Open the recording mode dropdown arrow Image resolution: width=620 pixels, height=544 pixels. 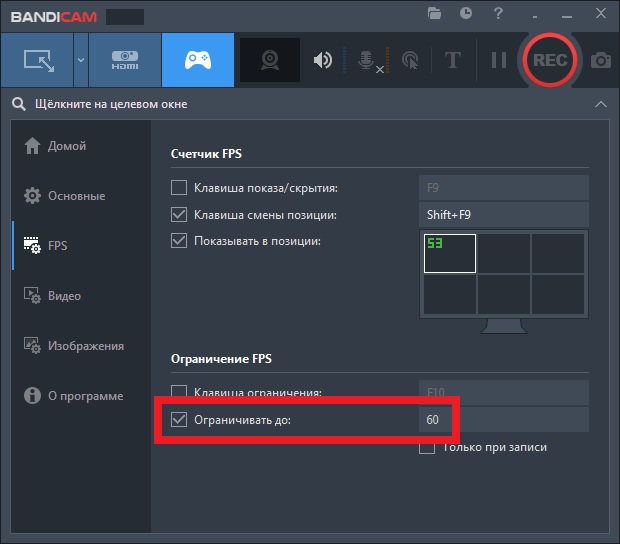point(81,60)
